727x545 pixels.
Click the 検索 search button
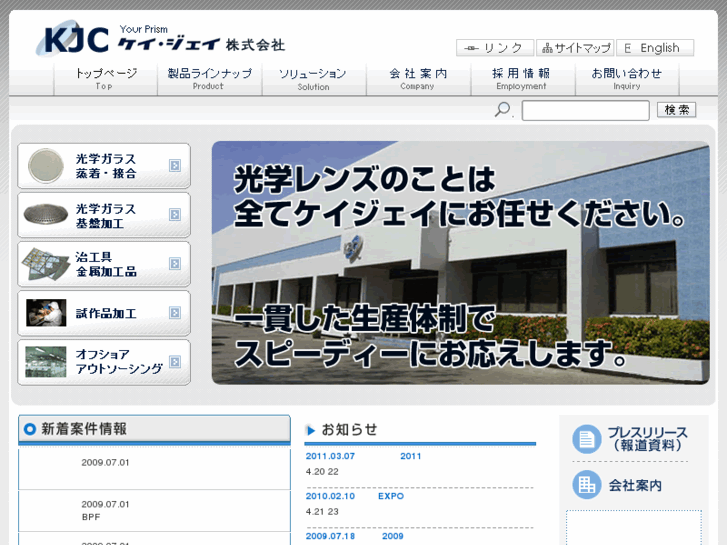pyautogui.click(x=676, y=110)
